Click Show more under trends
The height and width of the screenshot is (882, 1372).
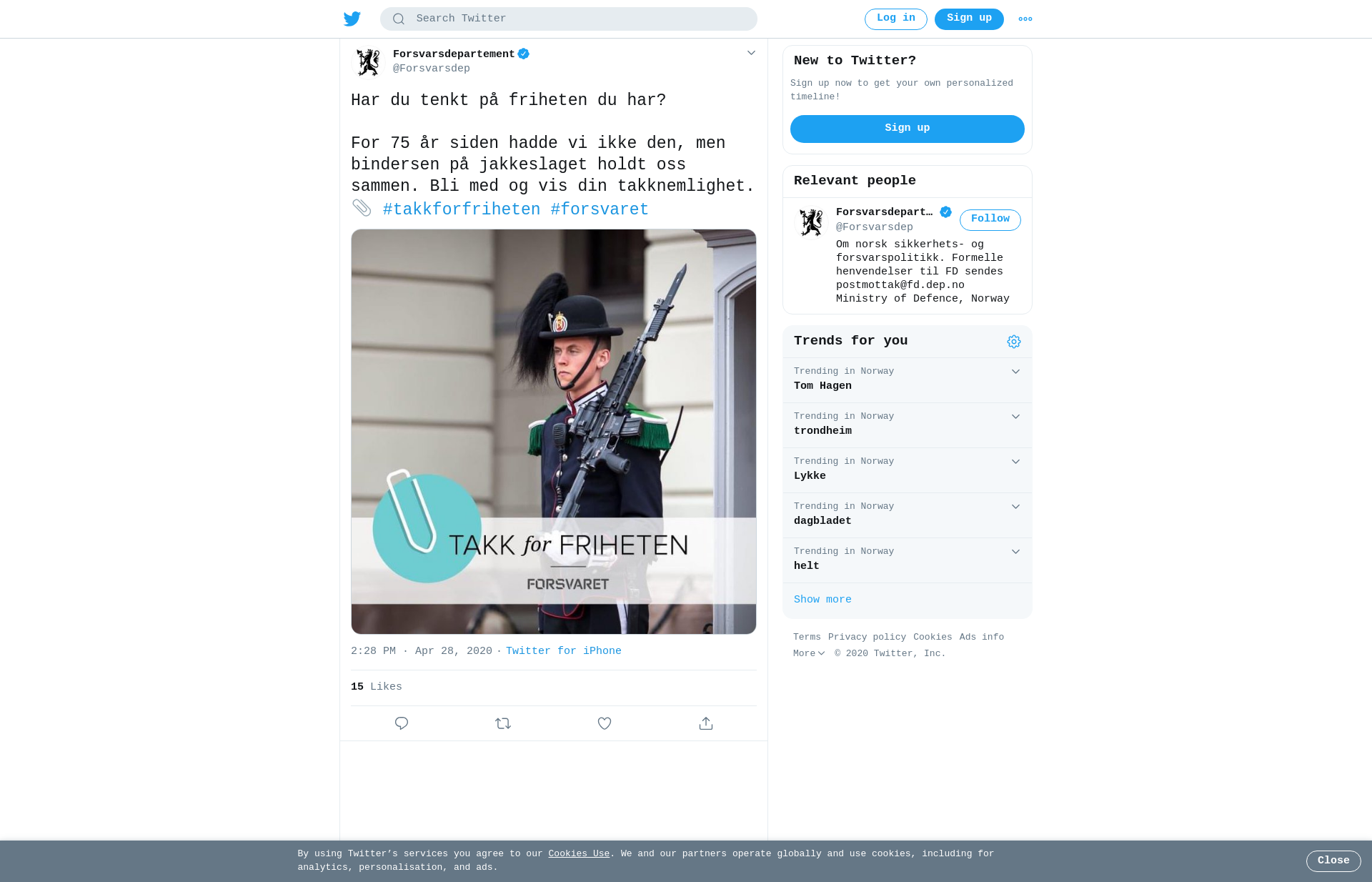(822, 600)
